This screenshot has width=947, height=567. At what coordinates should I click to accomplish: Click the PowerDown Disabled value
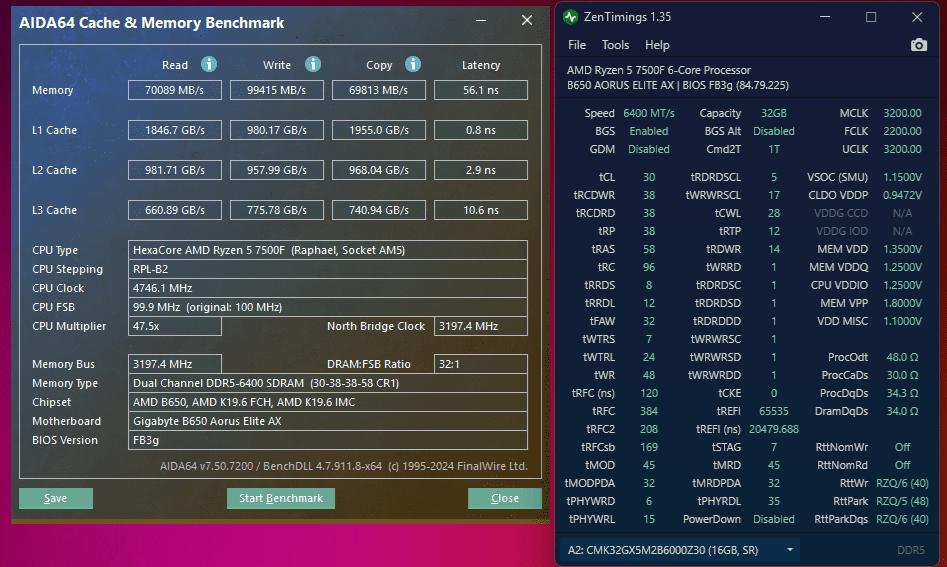pyautogui.click(x=774, y=519)
